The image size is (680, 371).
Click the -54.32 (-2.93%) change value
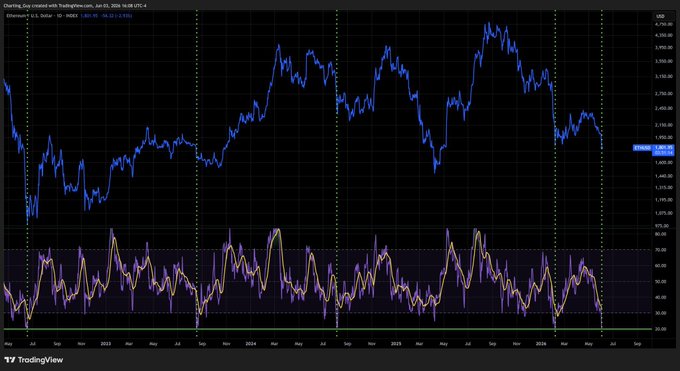[116, 16]
